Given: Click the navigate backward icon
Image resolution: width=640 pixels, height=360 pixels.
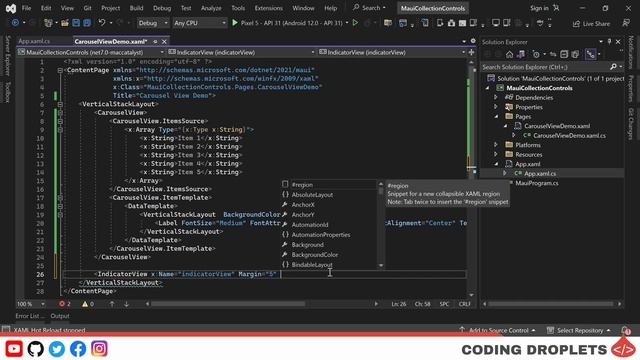Looking at the screenshot, I should coord(16,23).
